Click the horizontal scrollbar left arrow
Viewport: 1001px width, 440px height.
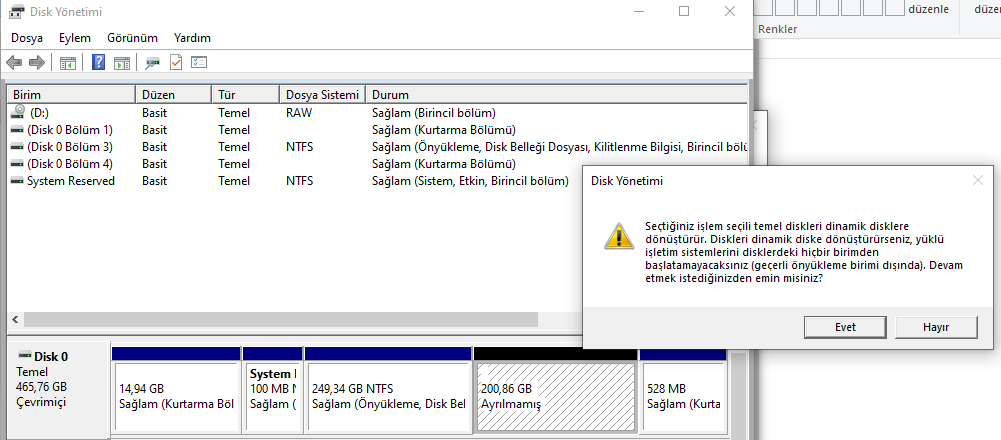15,319
